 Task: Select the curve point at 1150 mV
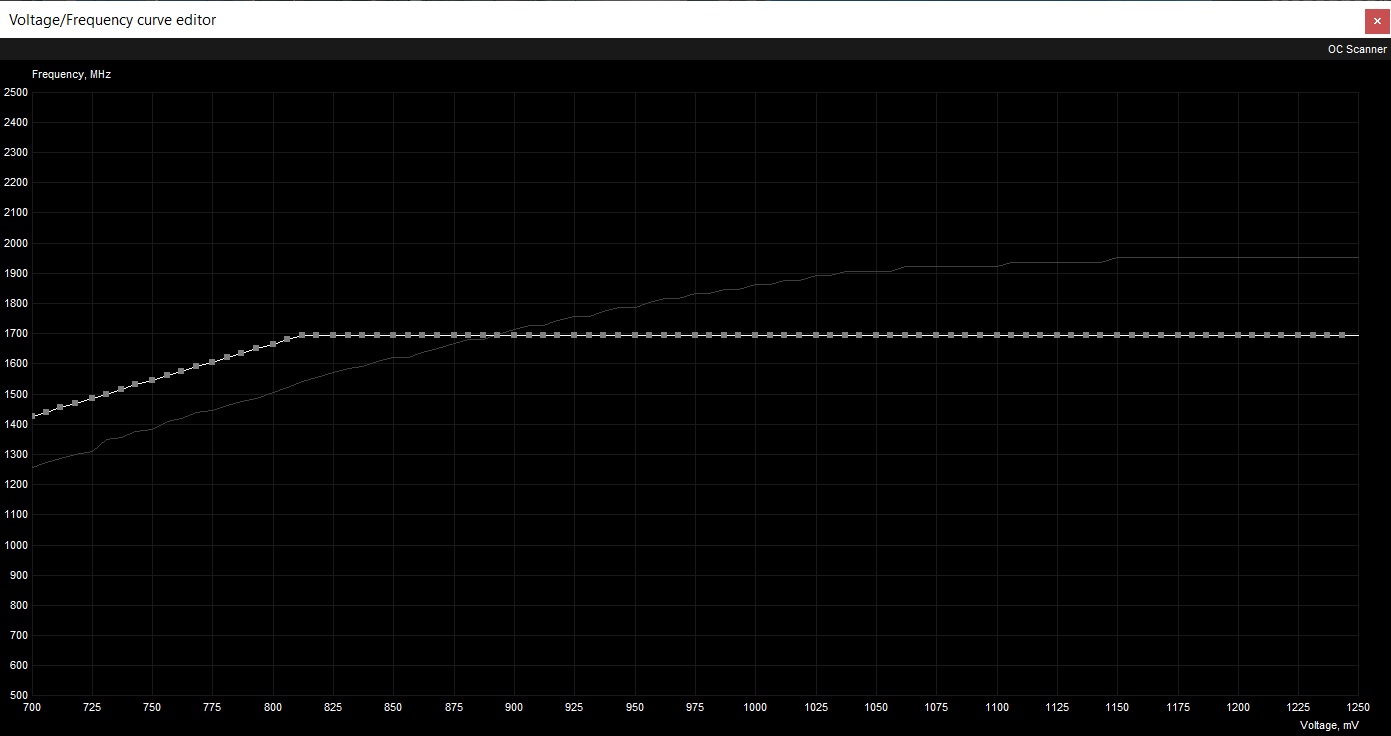(x=1117, y=335)
